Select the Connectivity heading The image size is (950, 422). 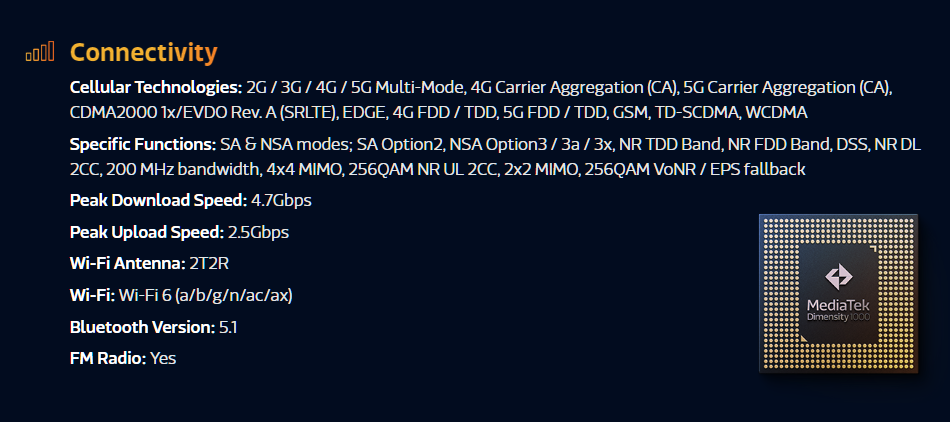click(143, 52)
